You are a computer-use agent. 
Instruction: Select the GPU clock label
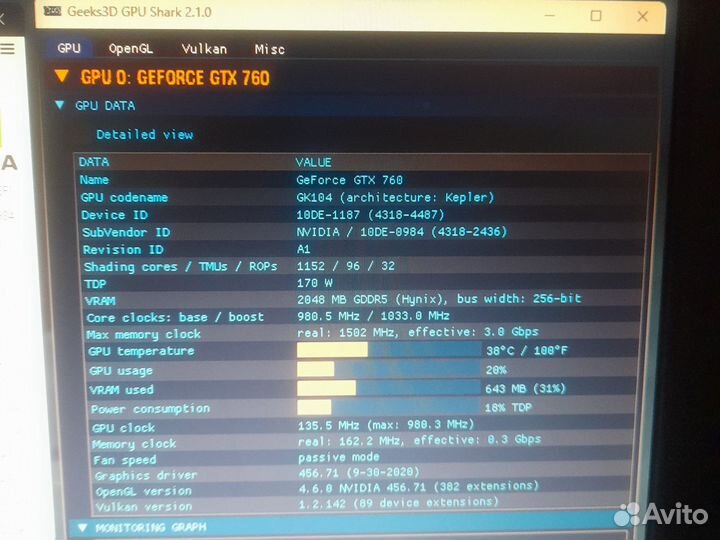click(123, 428)
